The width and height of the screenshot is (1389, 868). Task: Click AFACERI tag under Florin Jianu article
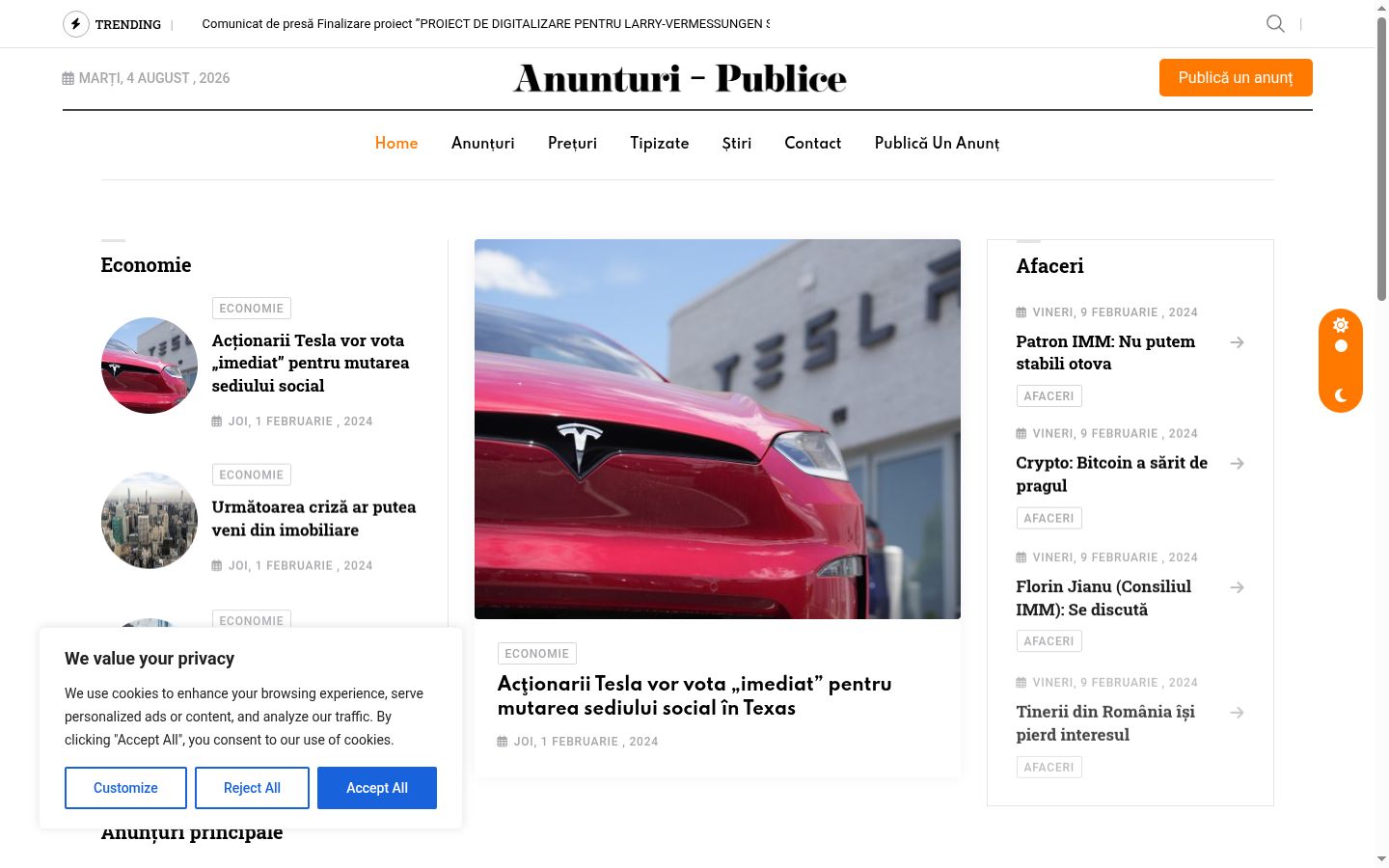coord(1049,641)
